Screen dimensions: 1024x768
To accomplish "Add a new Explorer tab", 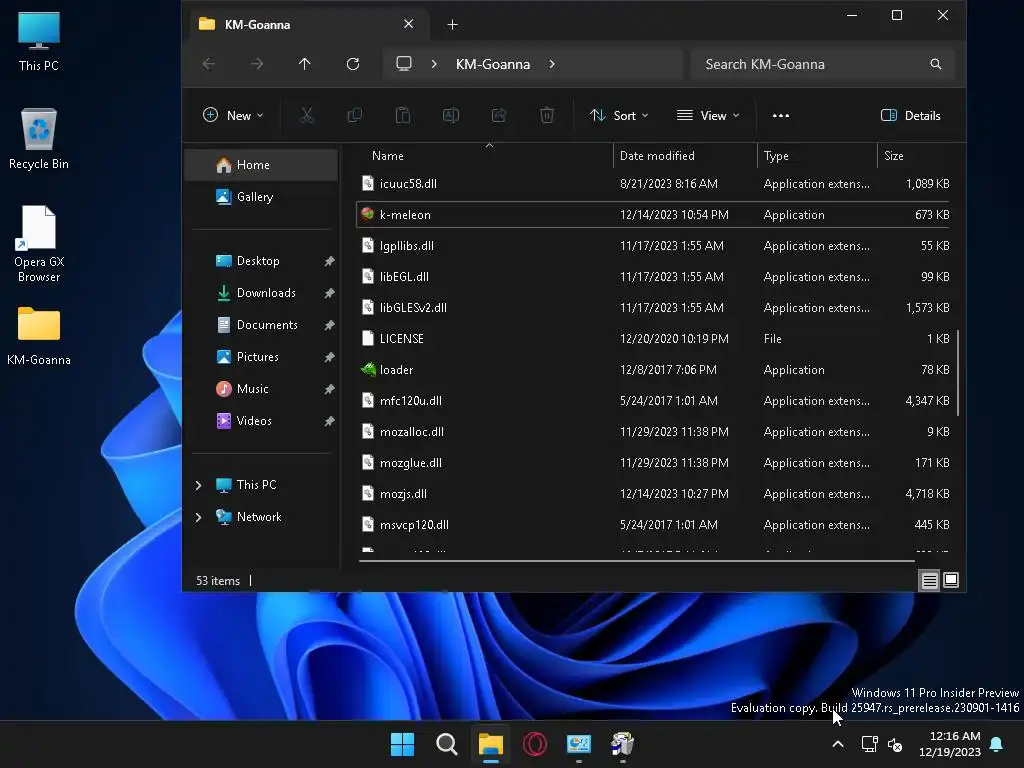I will tap(452, 25).
